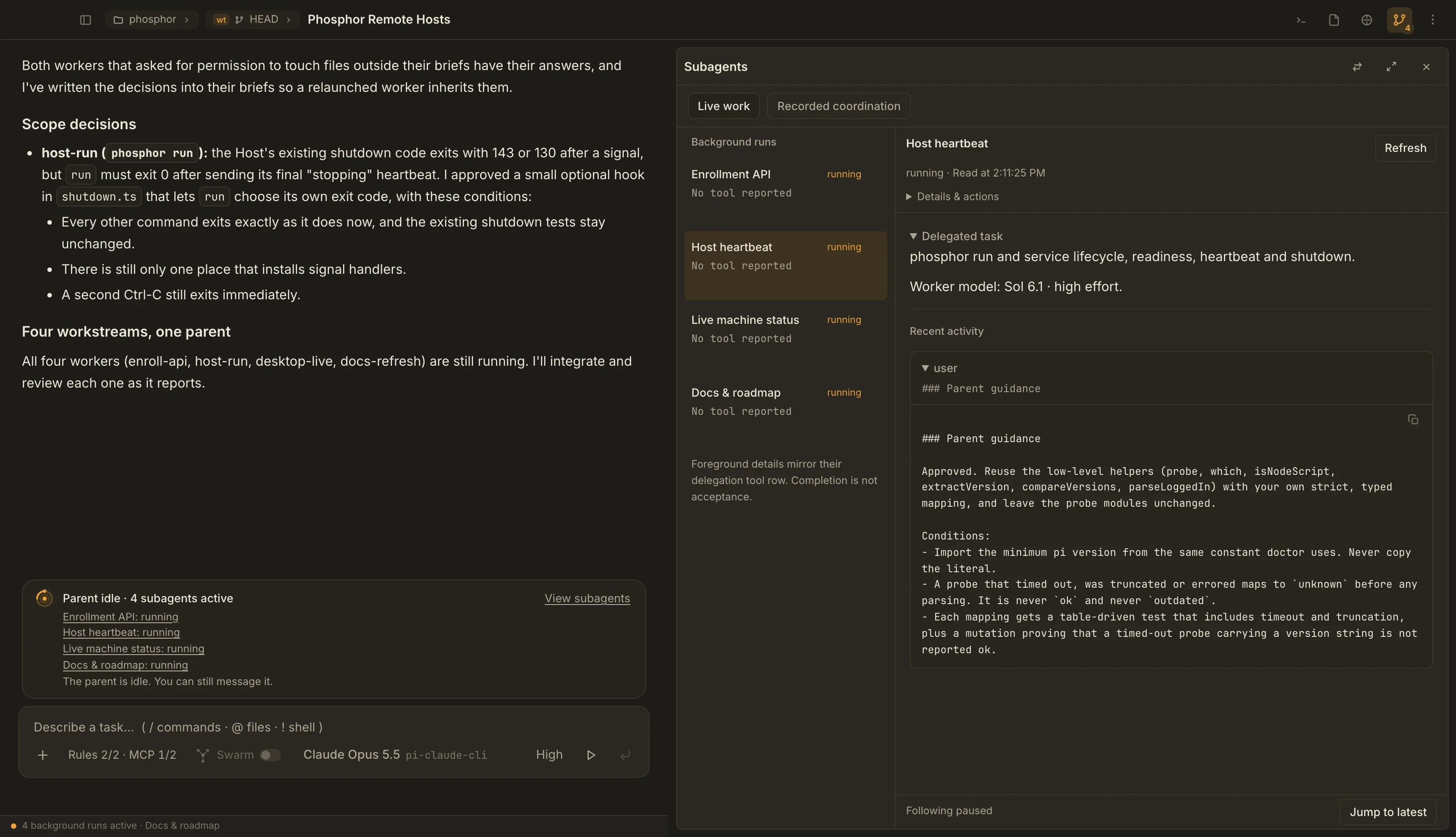Click the Phosphor Remote Hosts title
Viewport: 1456px width, 837px height.
379,20
